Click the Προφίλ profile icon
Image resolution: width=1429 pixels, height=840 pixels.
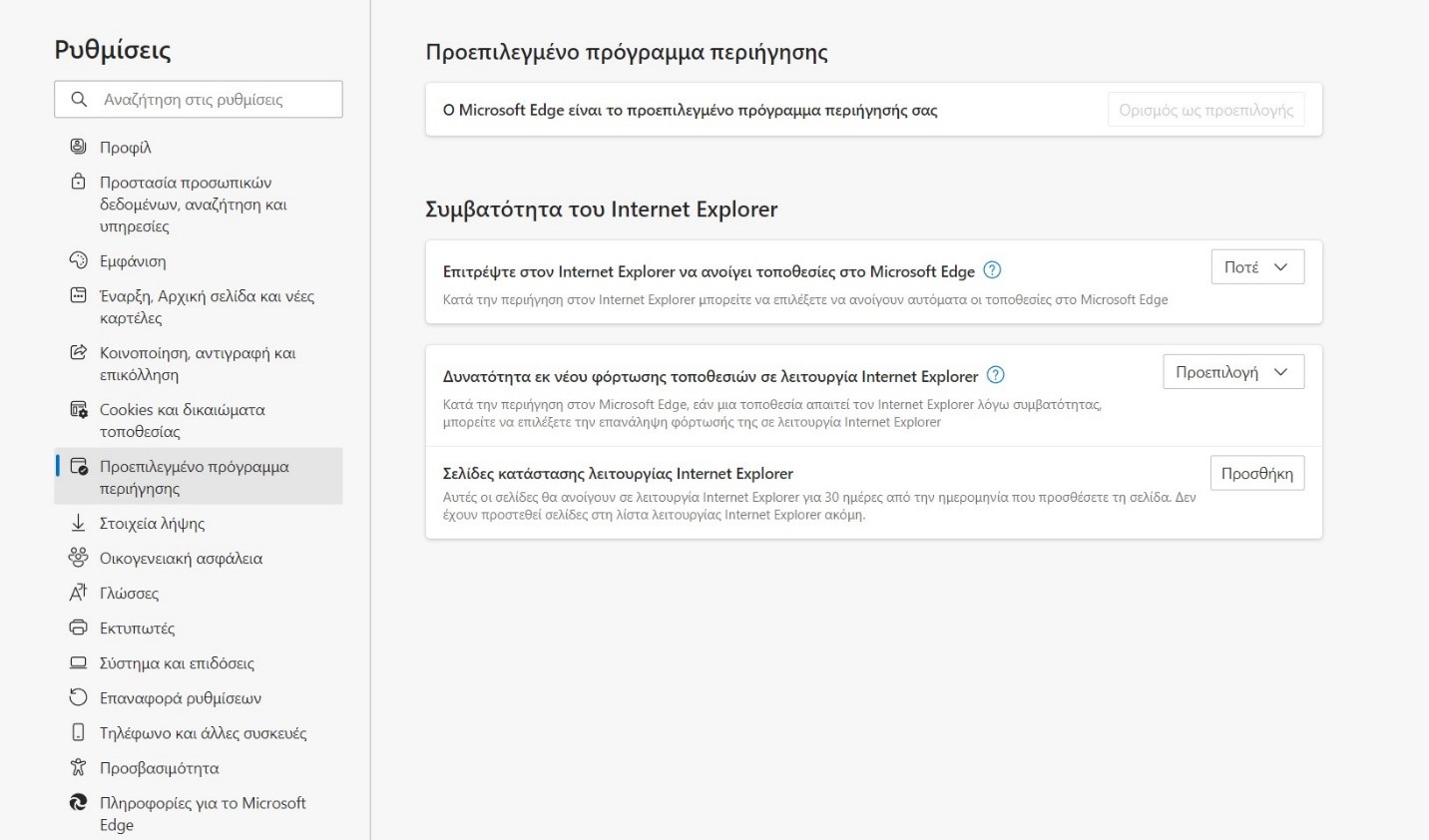click(x=78, y=147)
